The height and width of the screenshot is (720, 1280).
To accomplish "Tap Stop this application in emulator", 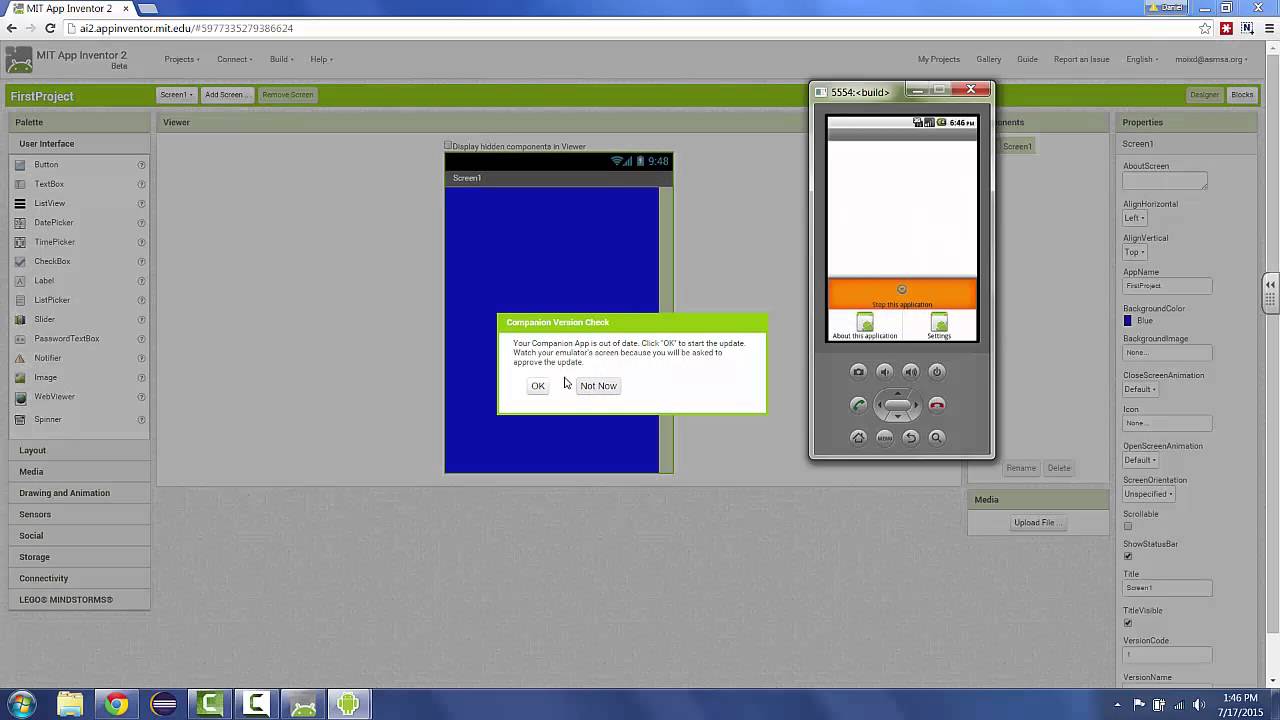I will click(x=902, y=295).
